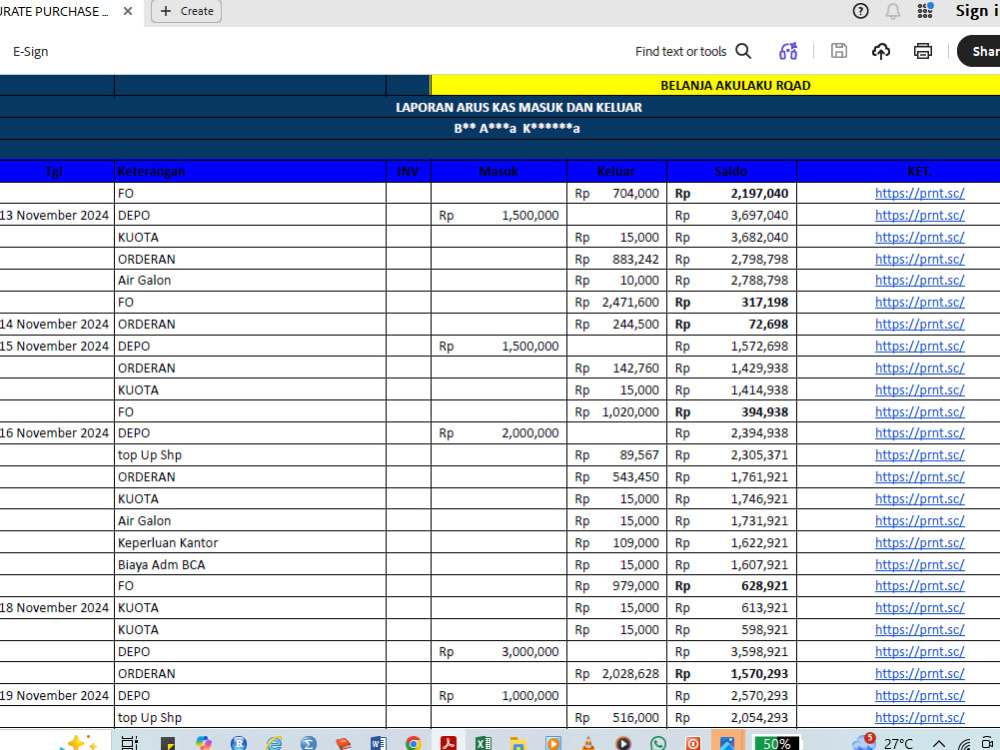Click the 50% battery indicator
Image resolution: width=1000 pixels, height=750 pixels.
tap(776, 743)
